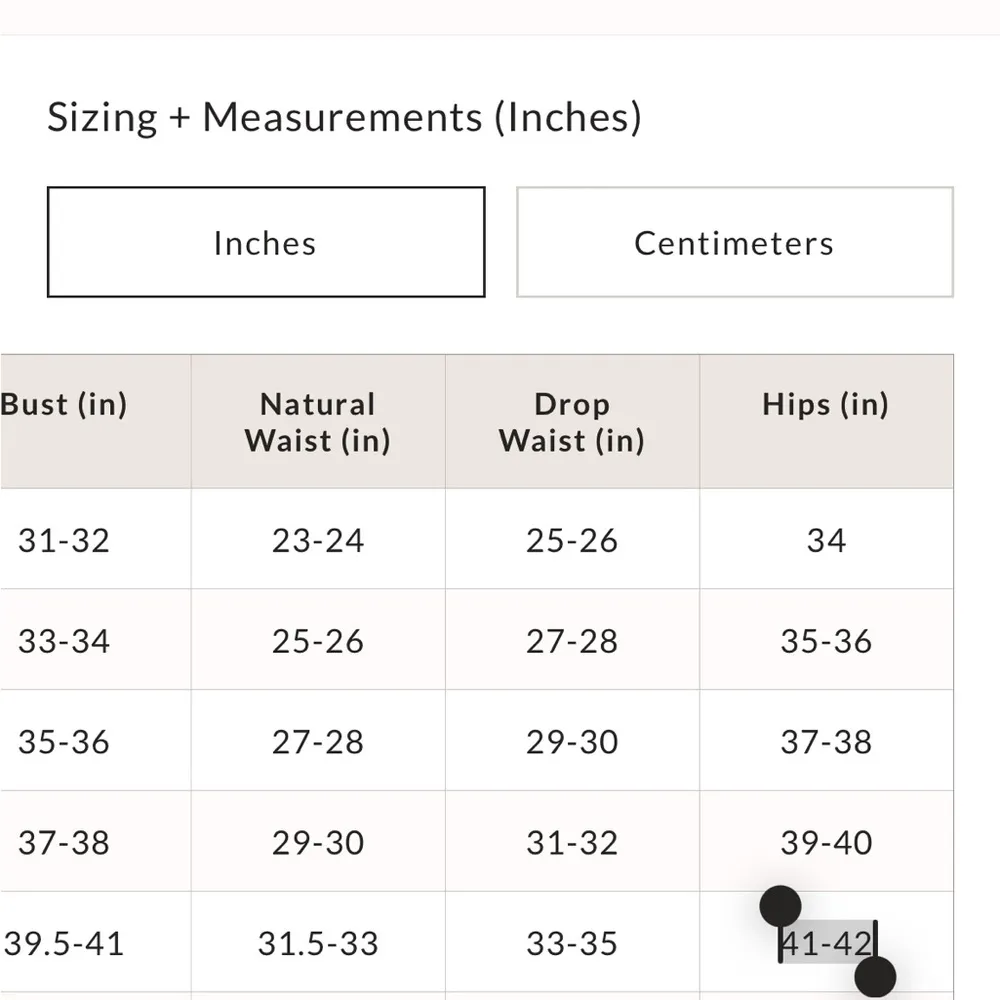The width and height of the screenshot is (1000, 1000).
Task: Tap the end text selection handle
Action: 875,976
